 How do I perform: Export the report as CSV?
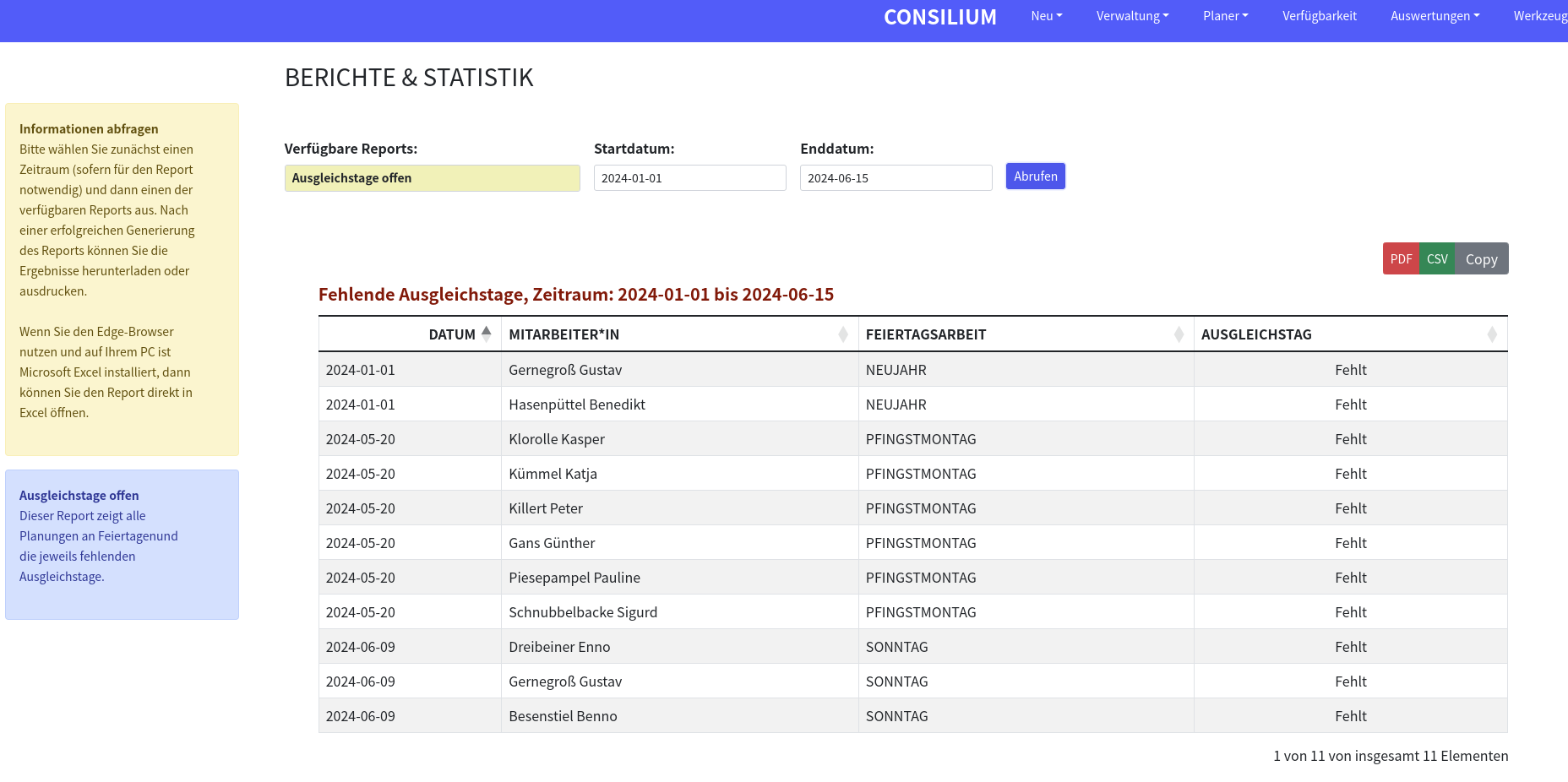coord(1437,259)
